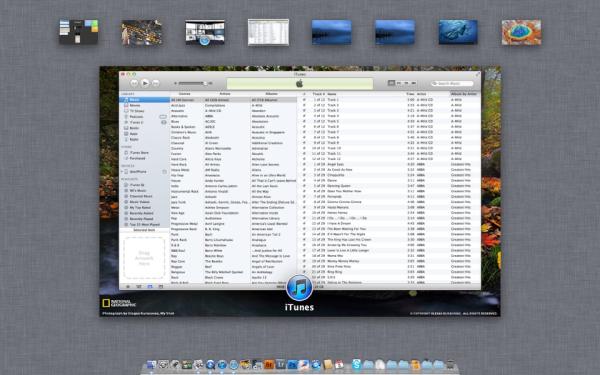
Task: Sort by the Genres column header
Action: click(x=184, y=94)
